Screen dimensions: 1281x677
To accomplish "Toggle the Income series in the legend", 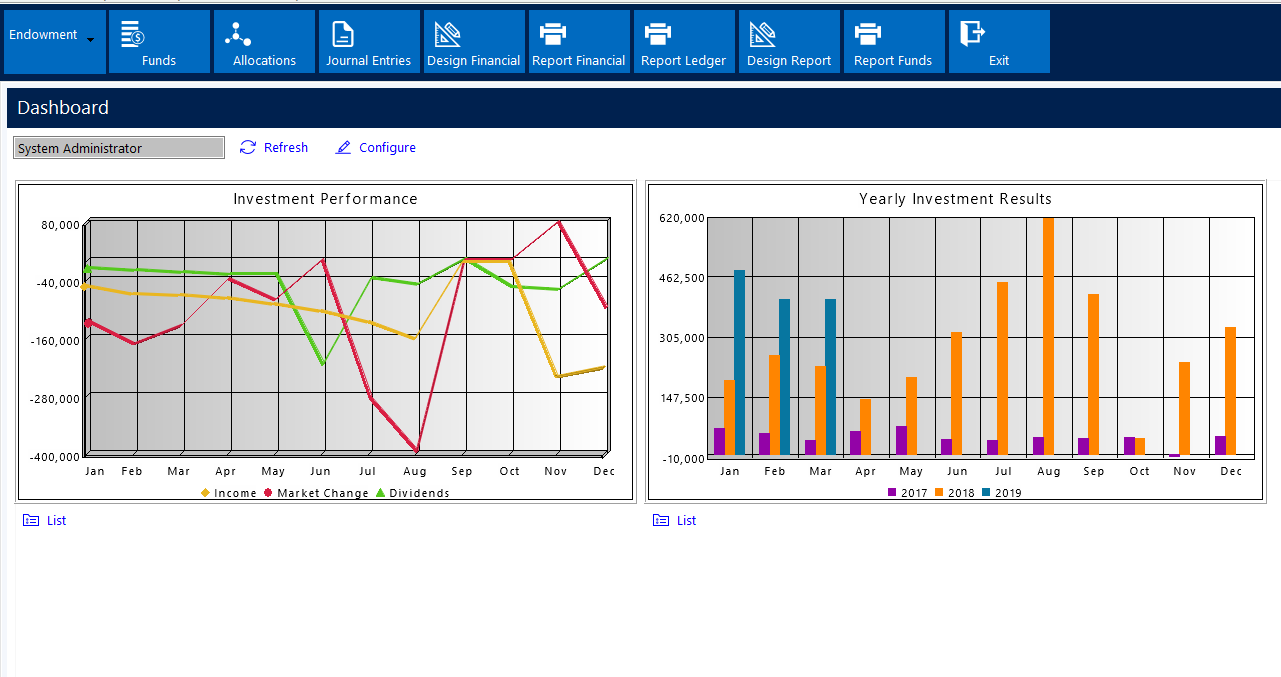I will [227, 492].
